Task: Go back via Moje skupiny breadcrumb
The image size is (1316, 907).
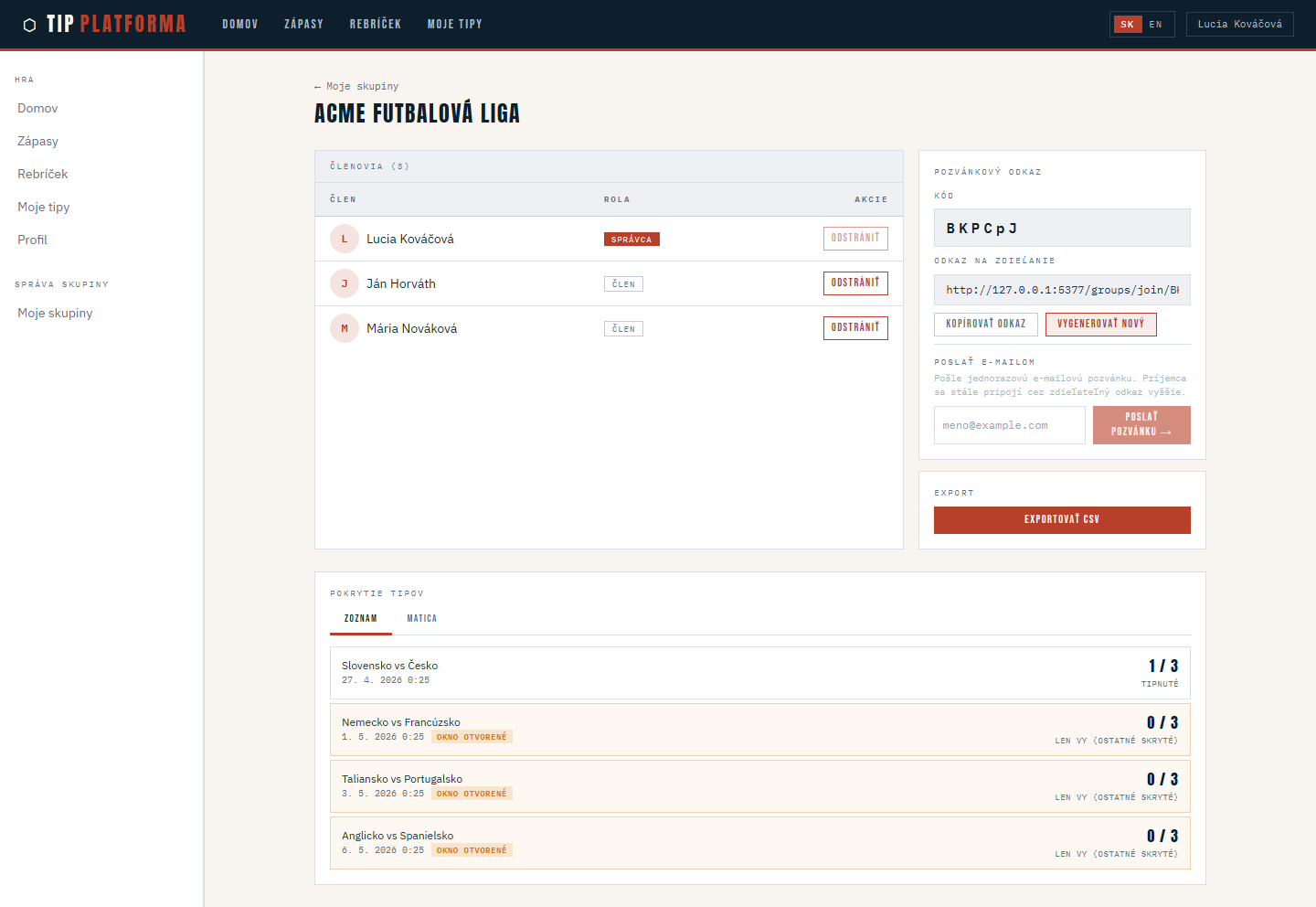Action: (x=356, y=87)
